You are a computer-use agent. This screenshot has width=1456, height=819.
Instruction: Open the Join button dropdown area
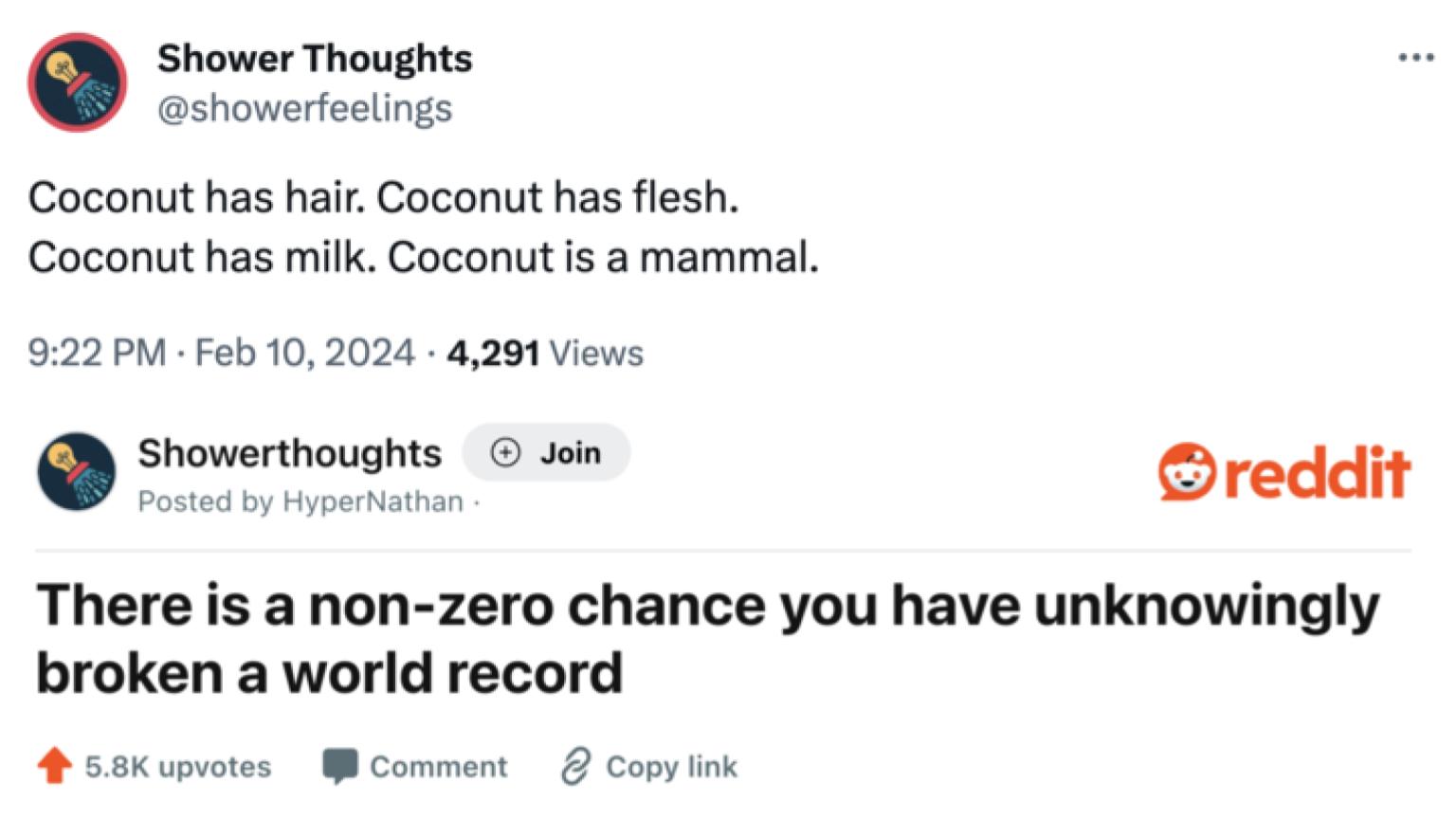(x=545, y=452)
